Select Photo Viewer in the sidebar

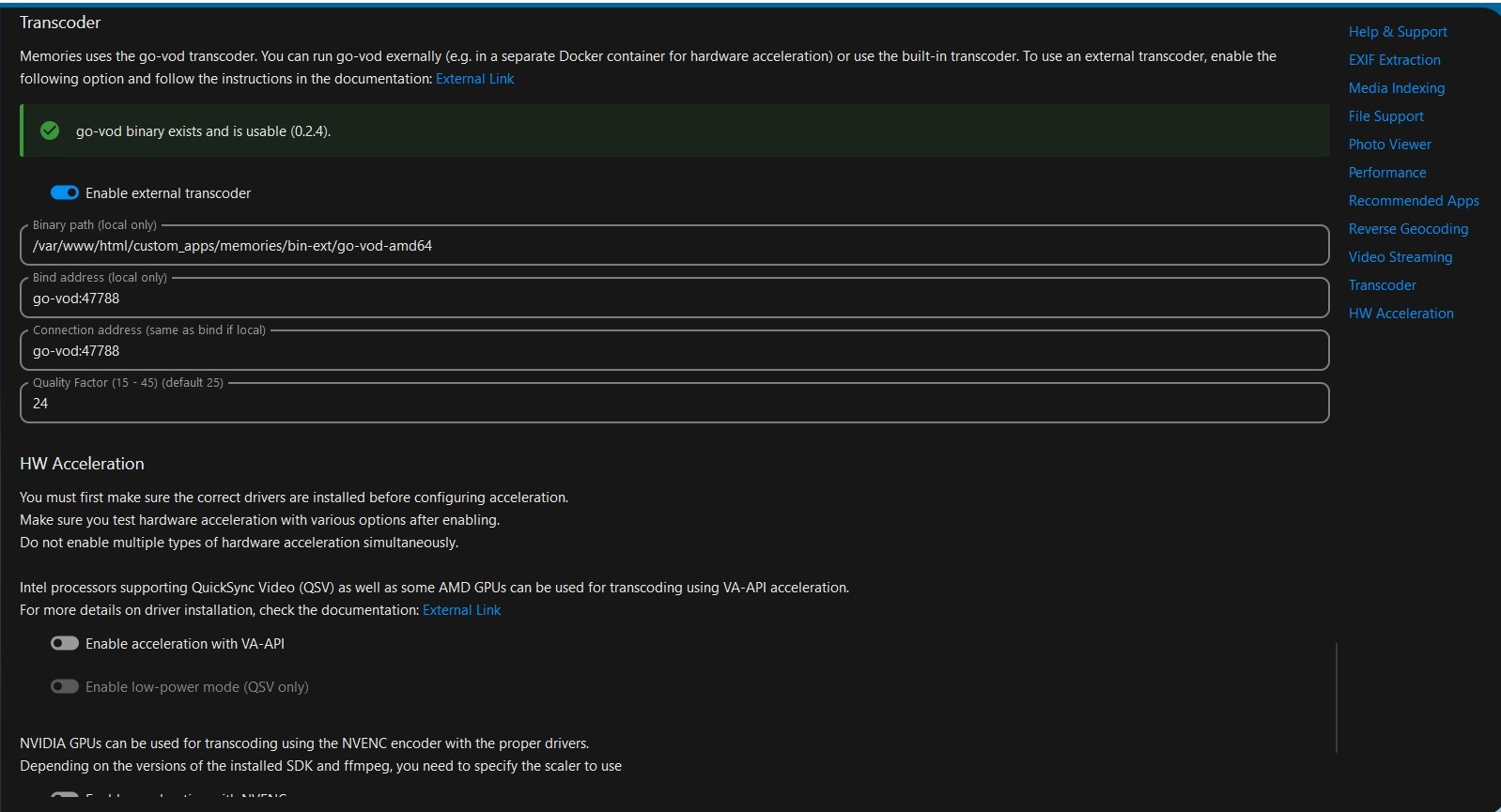(1389, 145)
